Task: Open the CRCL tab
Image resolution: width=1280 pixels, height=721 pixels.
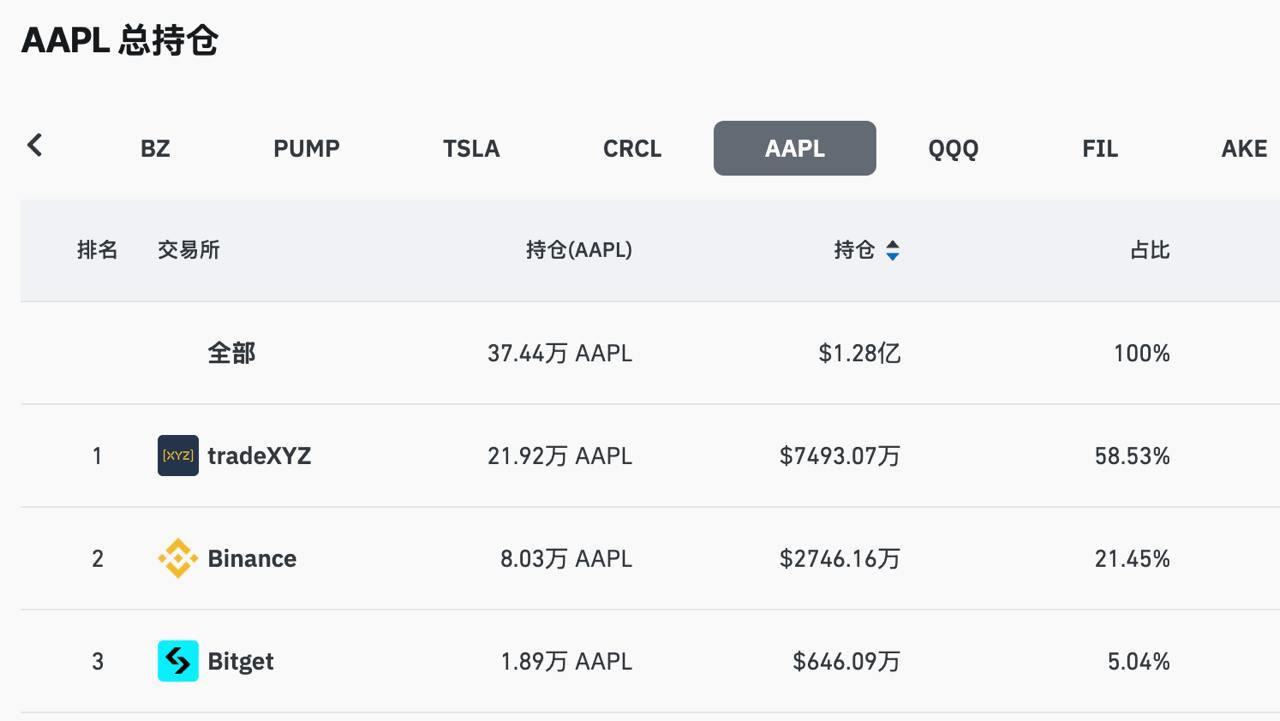Action: [632, 148]
